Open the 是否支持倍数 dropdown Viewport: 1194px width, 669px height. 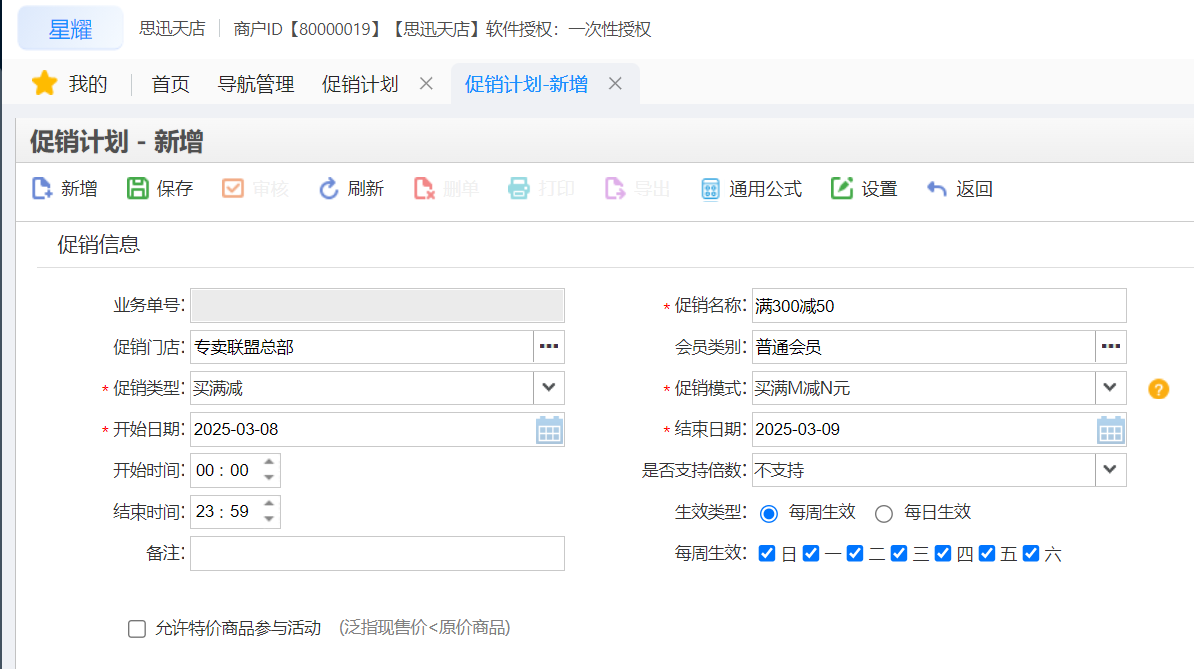(x=1110, y=470)
